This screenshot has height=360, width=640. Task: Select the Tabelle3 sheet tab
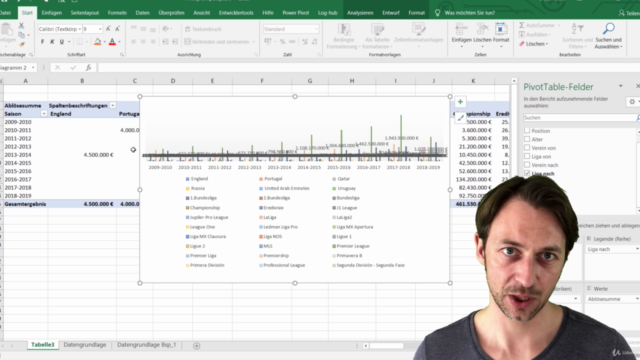[x=42, y=345]
